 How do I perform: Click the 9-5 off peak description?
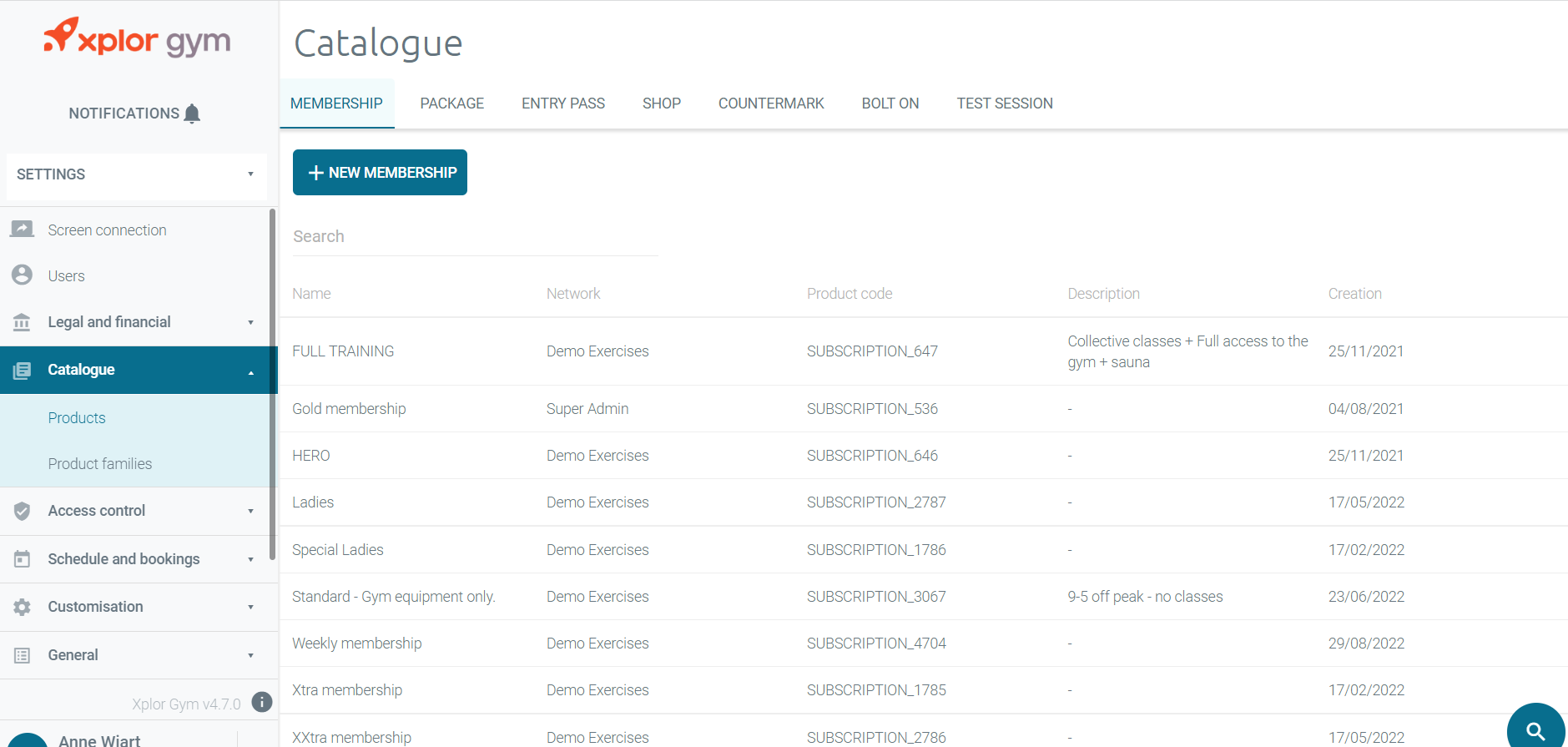[x=1145, y=597]
